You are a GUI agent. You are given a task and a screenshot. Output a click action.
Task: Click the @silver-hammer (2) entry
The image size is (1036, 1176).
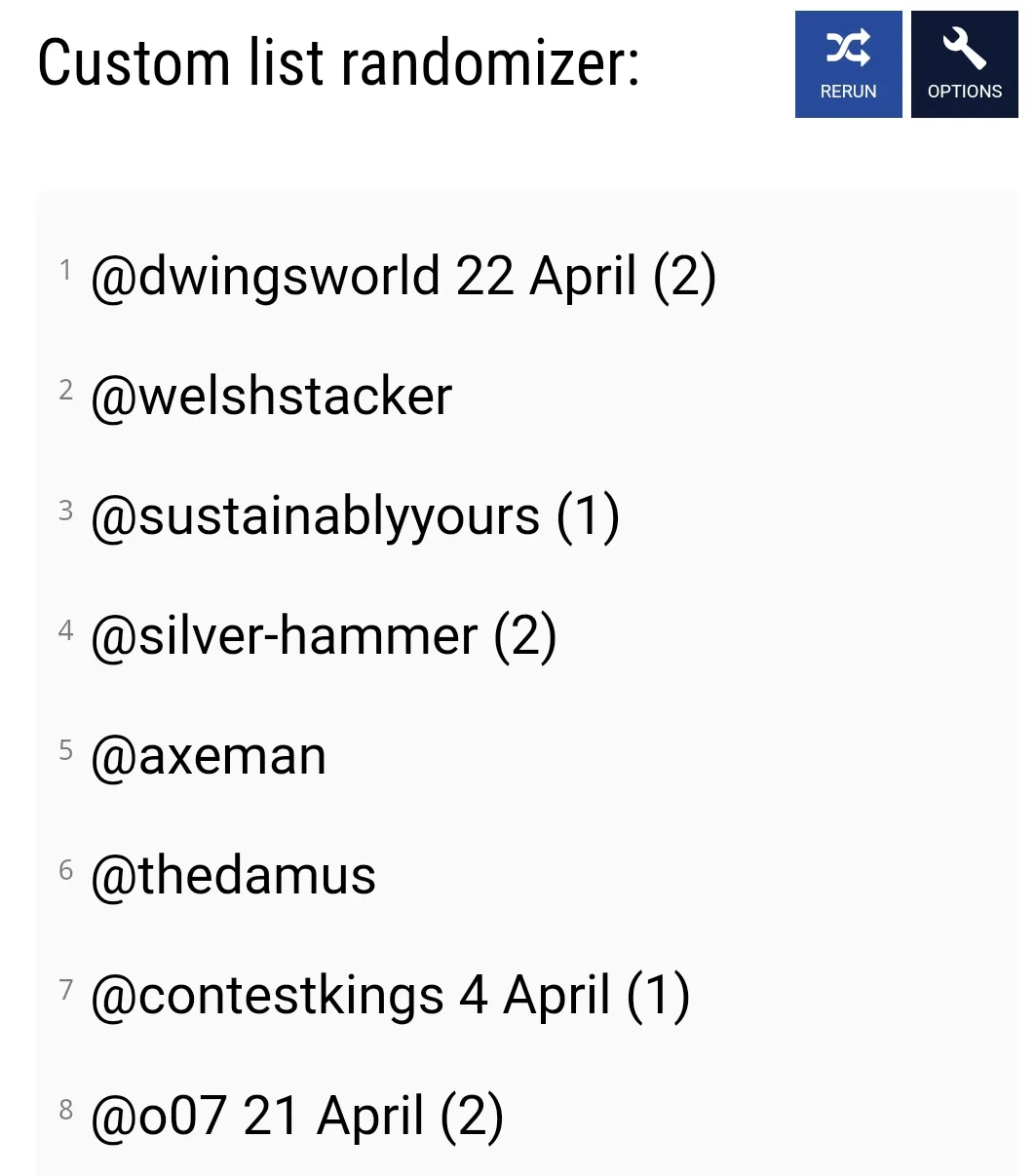(x=324, y=636)
